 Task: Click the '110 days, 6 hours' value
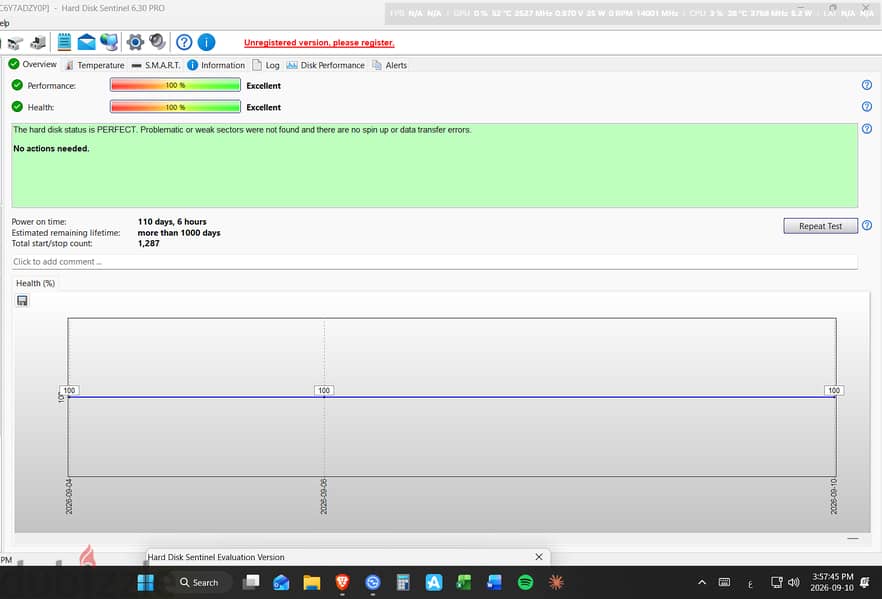[172, 222]
